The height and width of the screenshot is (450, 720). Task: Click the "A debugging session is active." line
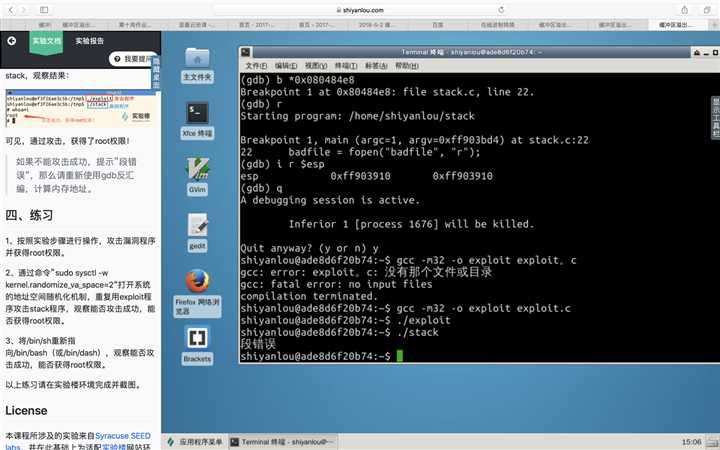[x=330, y=200]
